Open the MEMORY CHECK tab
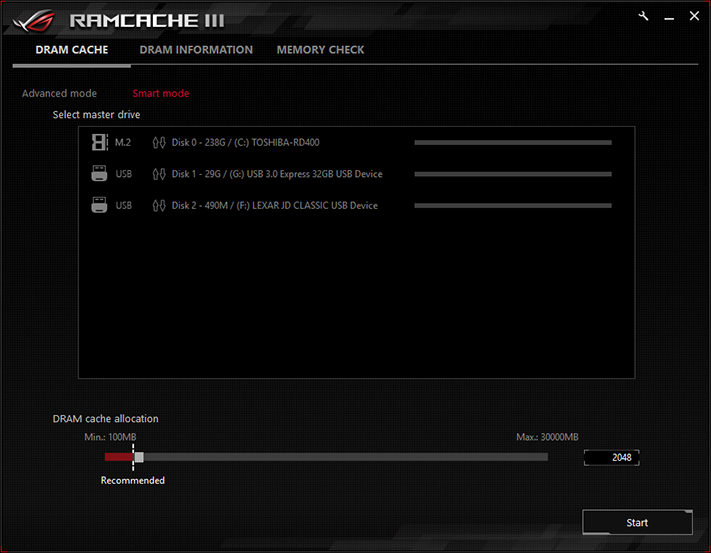Image resolution: width=711 pixels, height=553 pixels. pyautogui.click(x=320, y=50)
